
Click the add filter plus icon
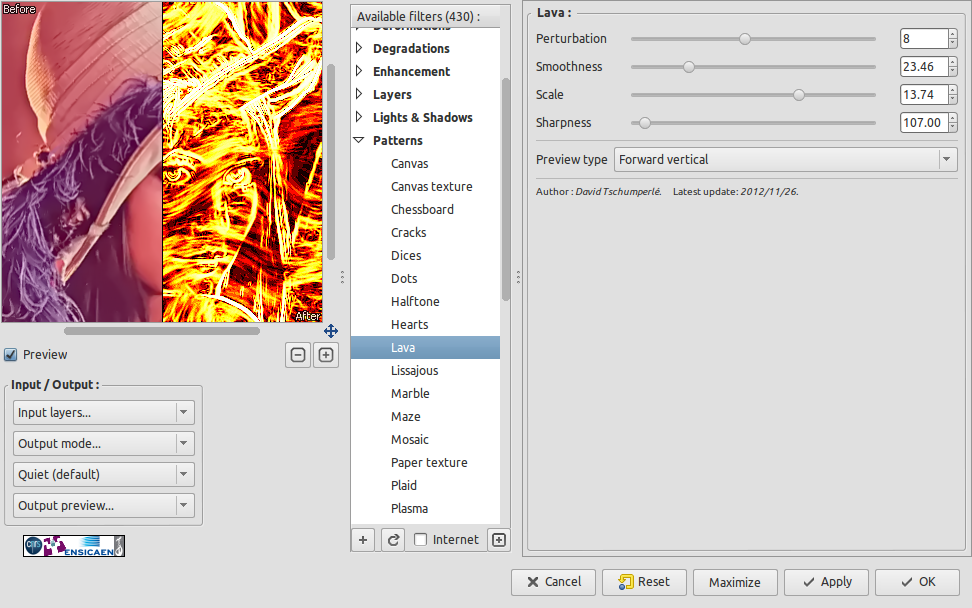tap(363, 540)
